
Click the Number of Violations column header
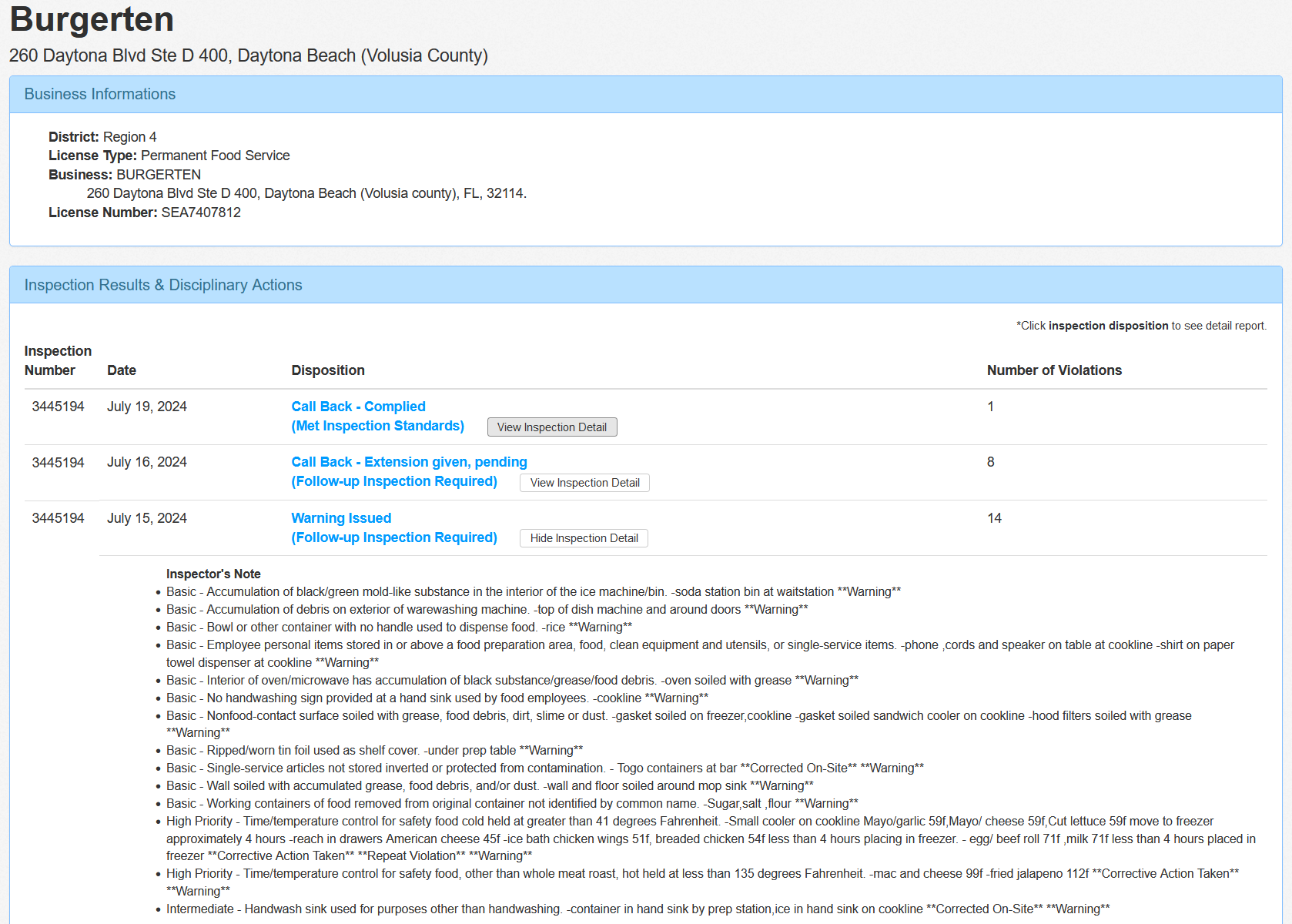1054,370
